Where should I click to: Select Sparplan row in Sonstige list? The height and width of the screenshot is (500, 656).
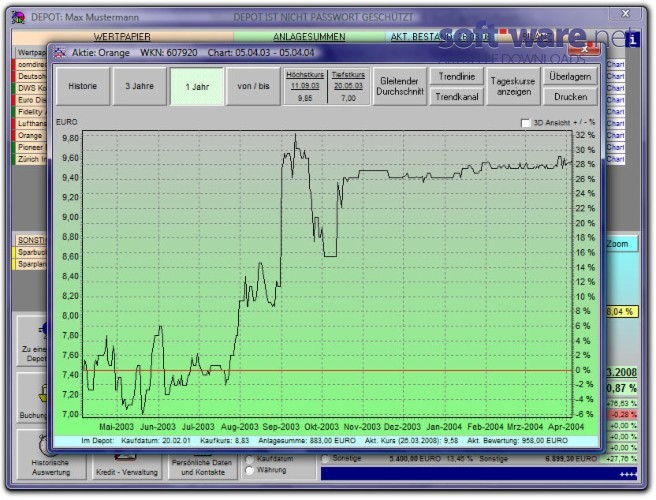(x=31, y=264)
